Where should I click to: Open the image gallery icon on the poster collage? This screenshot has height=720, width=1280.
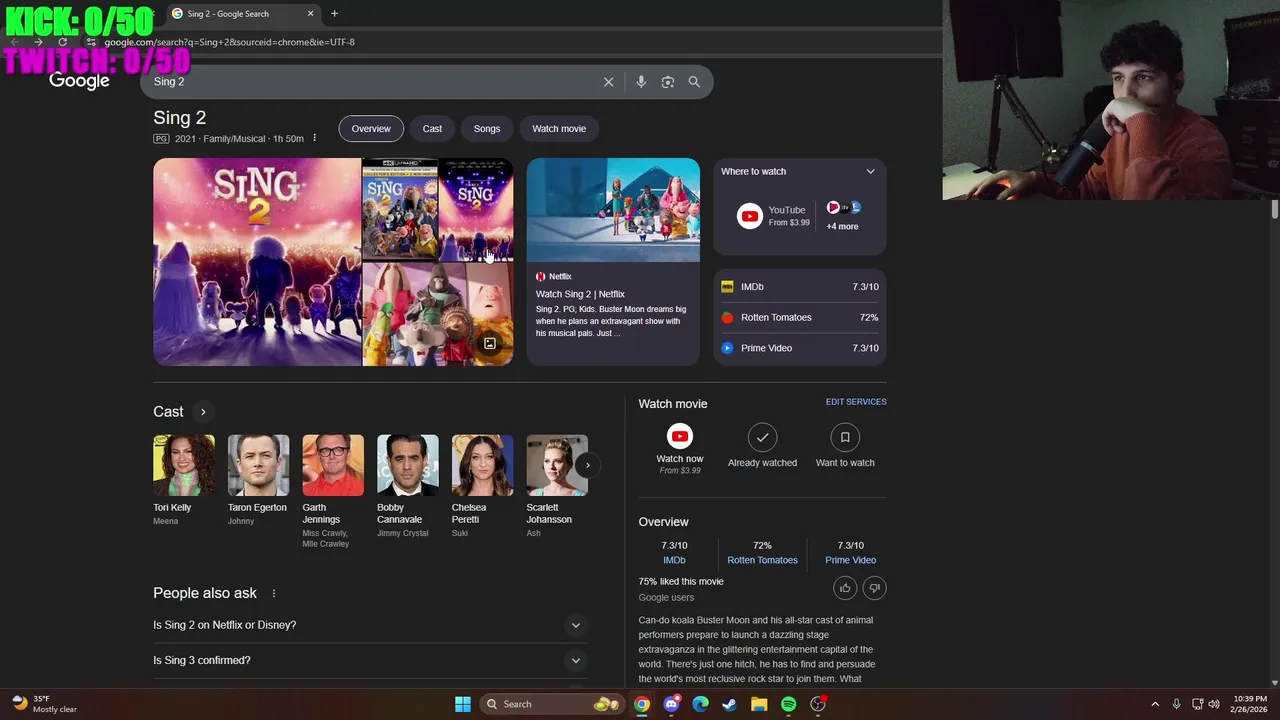(x=490, y=343)
